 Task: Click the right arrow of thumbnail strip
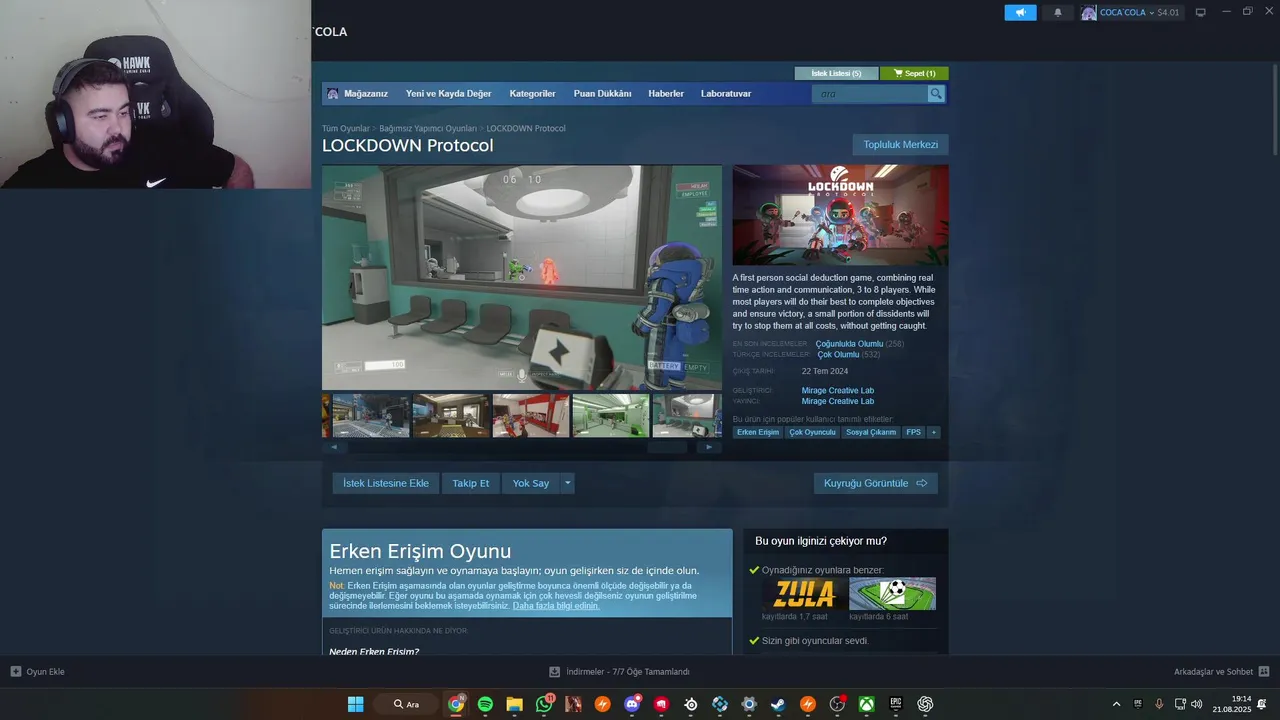coord(709,447)
